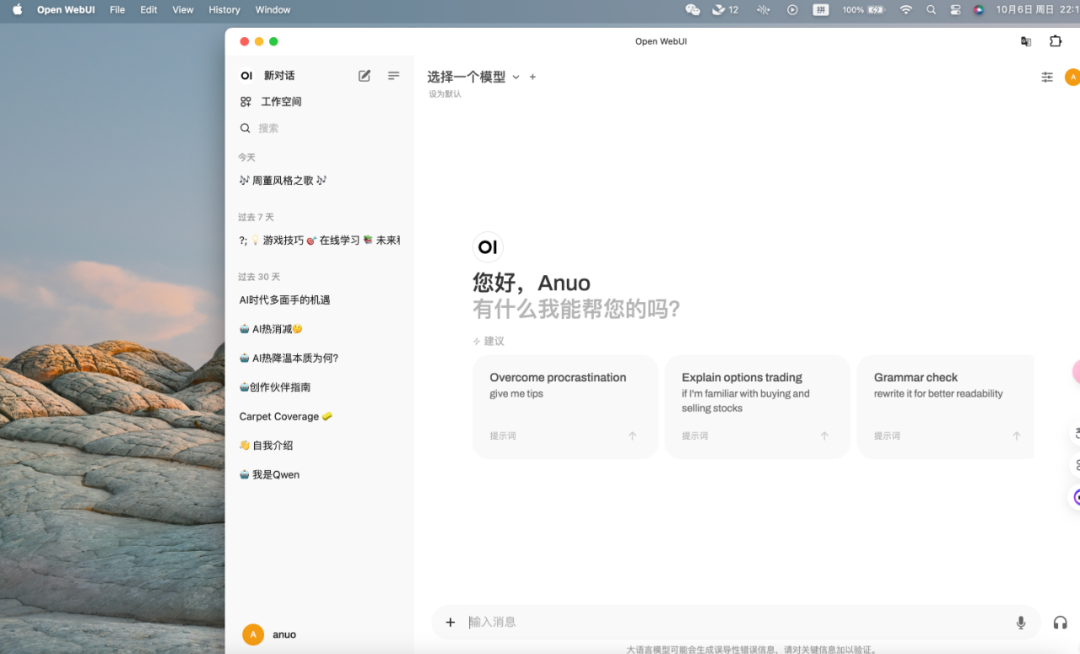Click the 新对话 new chat label
Image resolution: width=1080 pixels, height=654 pixels.
tap(279, 76)
